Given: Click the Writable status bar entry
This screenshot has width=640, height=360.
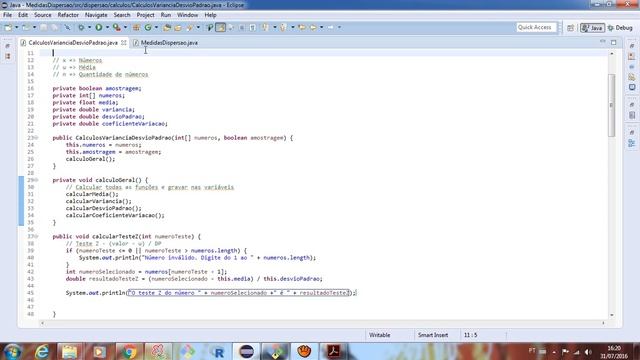Looking at the screenshot, I should tap(380, 335).
